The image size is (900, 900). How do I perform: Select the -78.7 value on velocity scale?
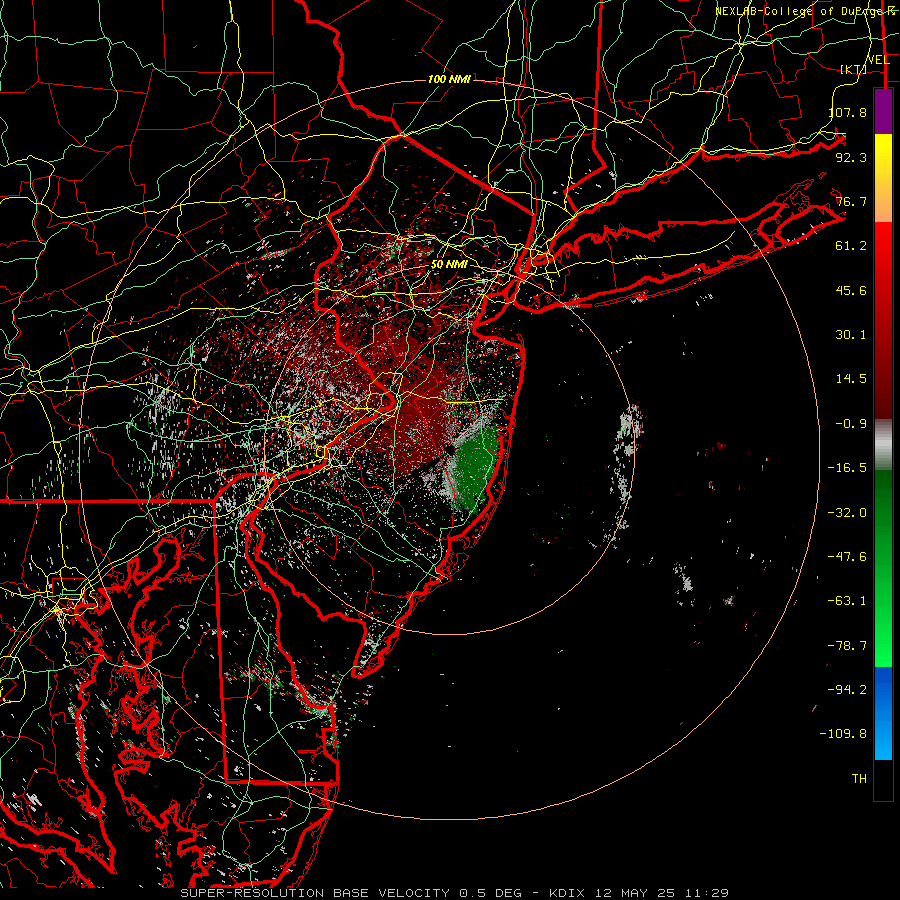pos(847,646)
